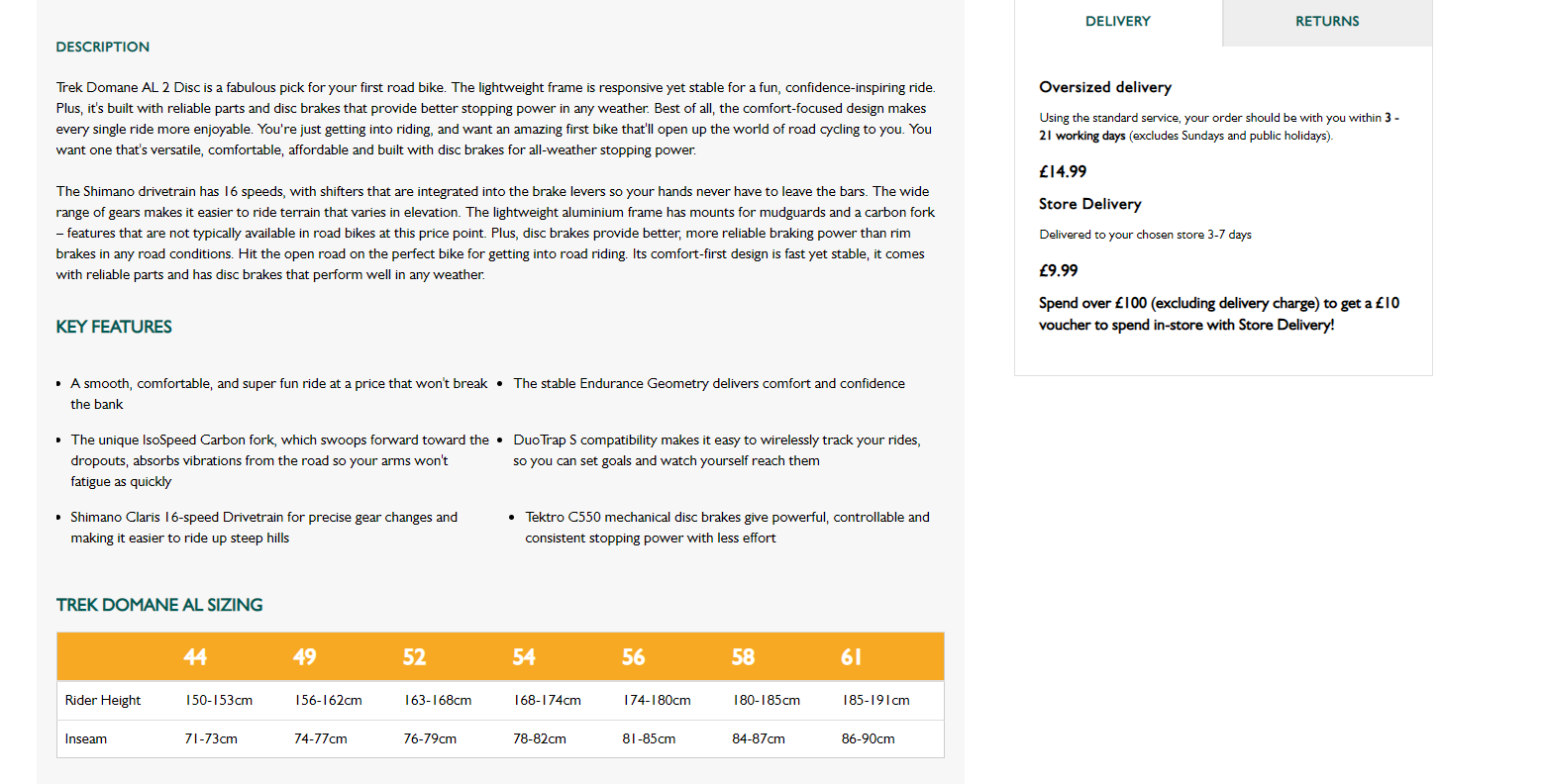1542x784 pixels.
Task: Select size 44 column header
Action: point(195,657)
